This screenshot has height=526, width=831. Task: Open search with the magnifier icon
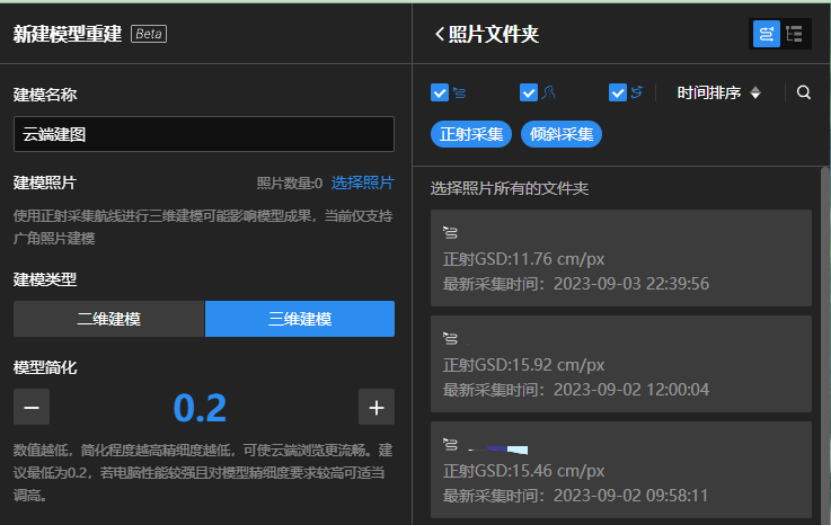coord(804,93)
